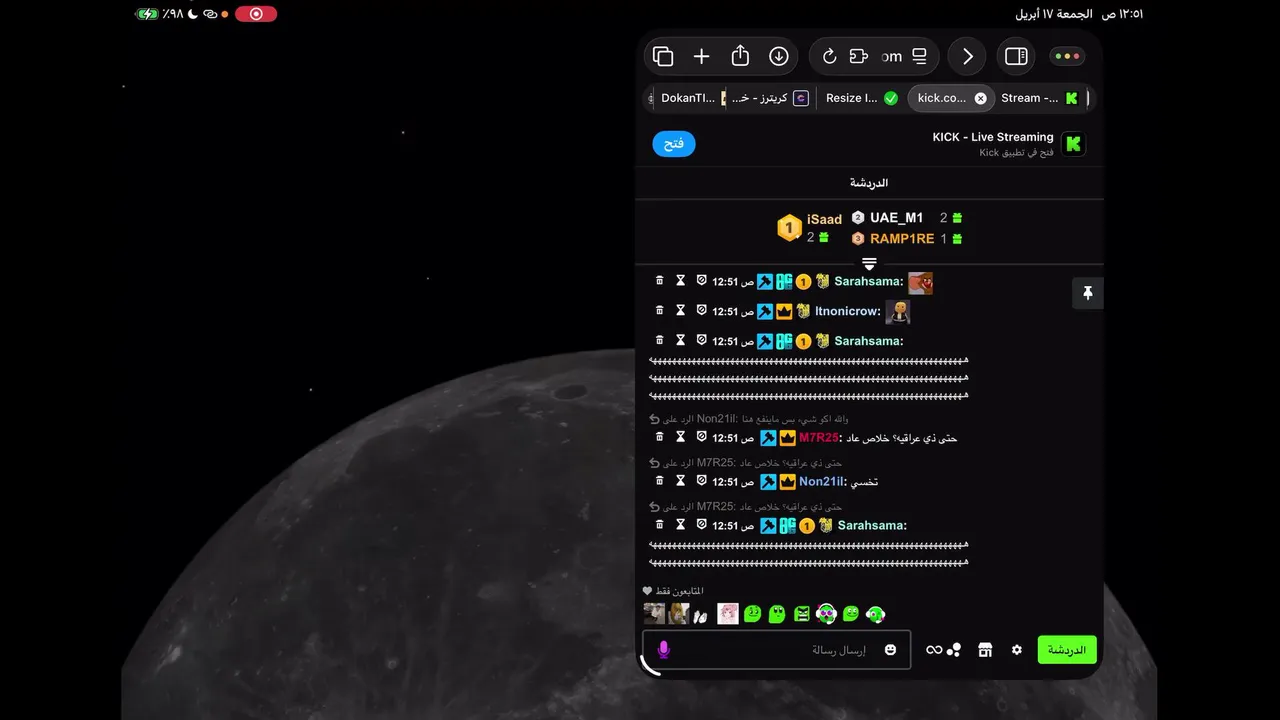Click the pin icon beside chat
The height and width of the screenshot is (720, 1280).
pos(1087,293)
